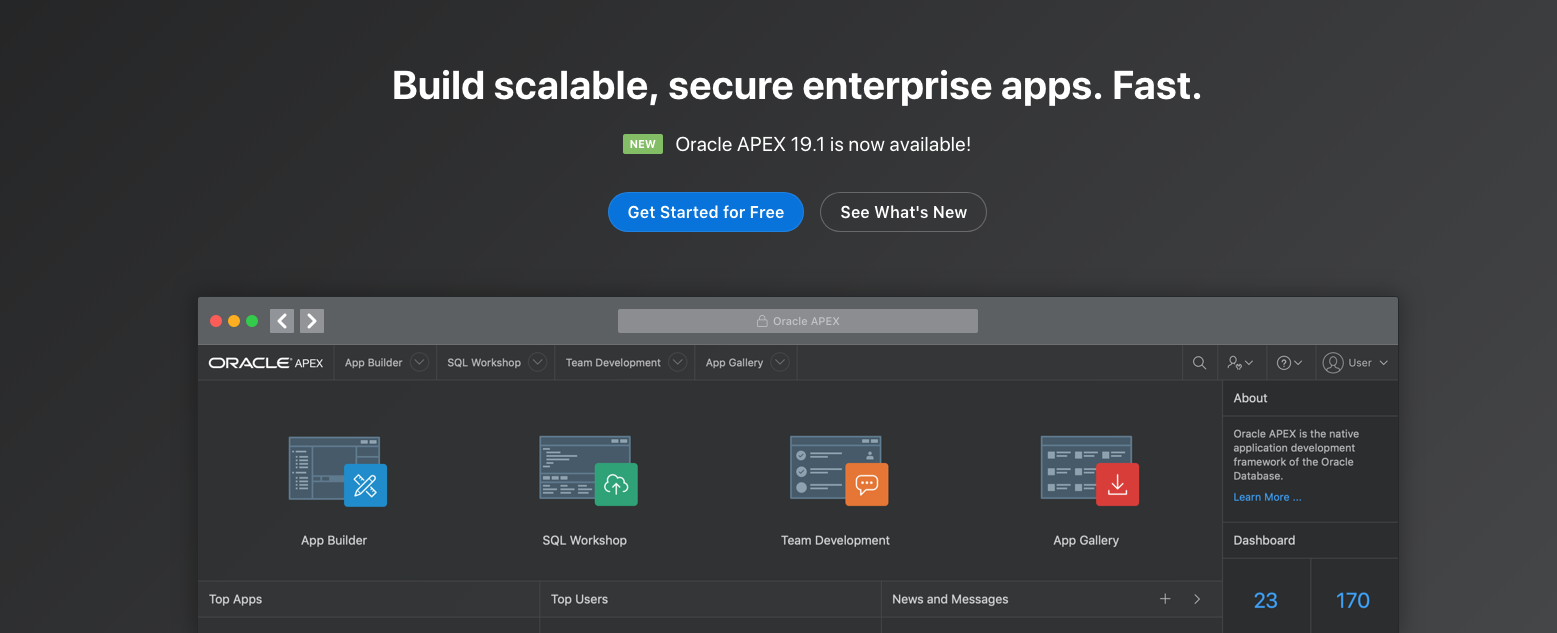Click Get Started for Free
The width and height of the screenshot is (1557, 633).
pos(705,212)
